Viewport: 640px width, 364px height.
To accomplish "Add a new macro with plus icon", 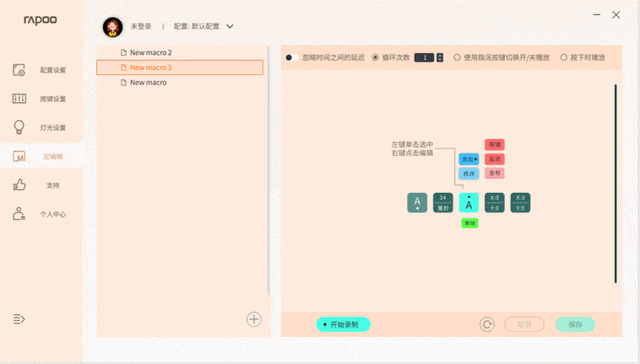I will click(254, 319).
